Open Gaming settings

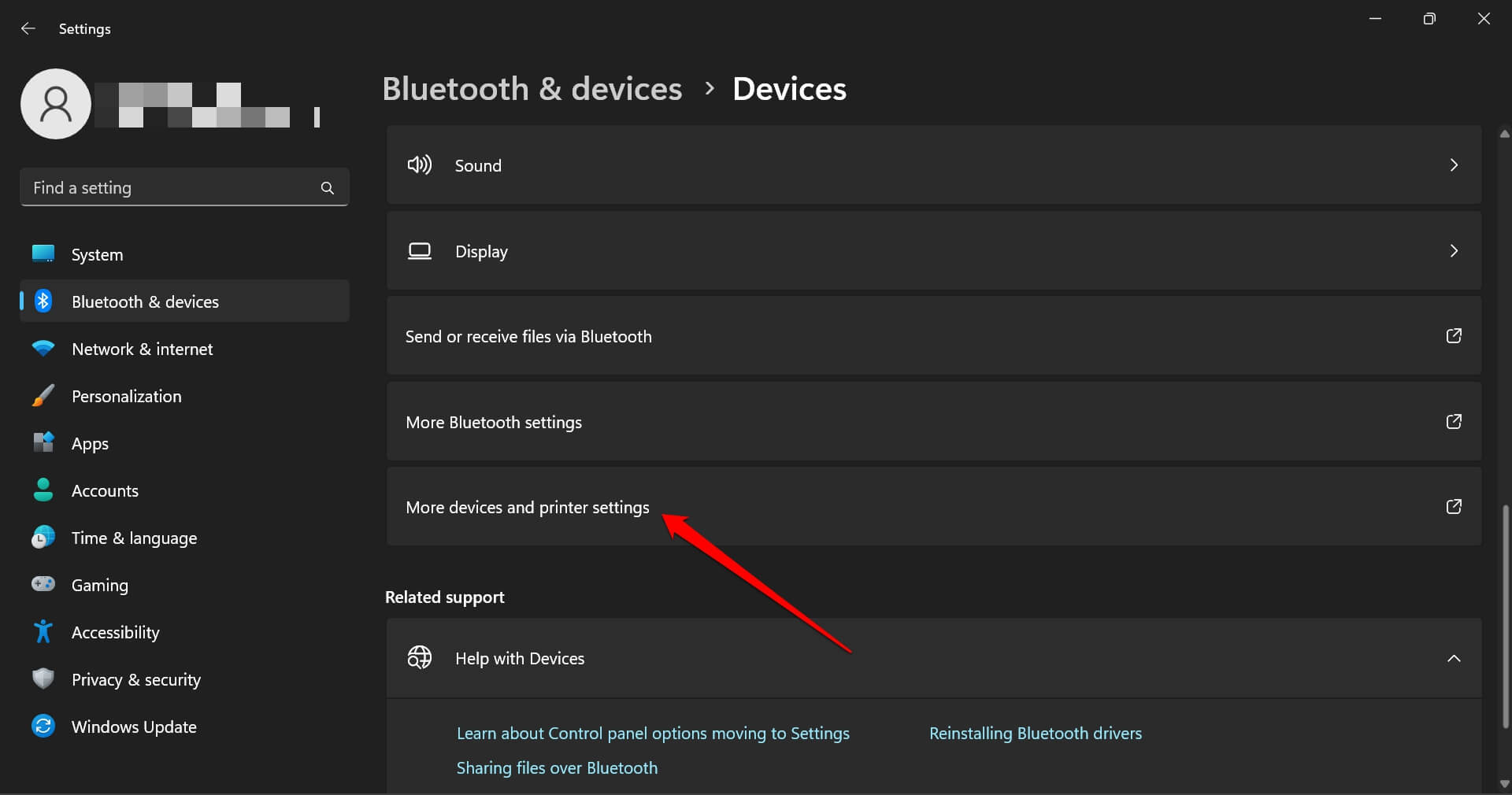click(x=184, y=585)
